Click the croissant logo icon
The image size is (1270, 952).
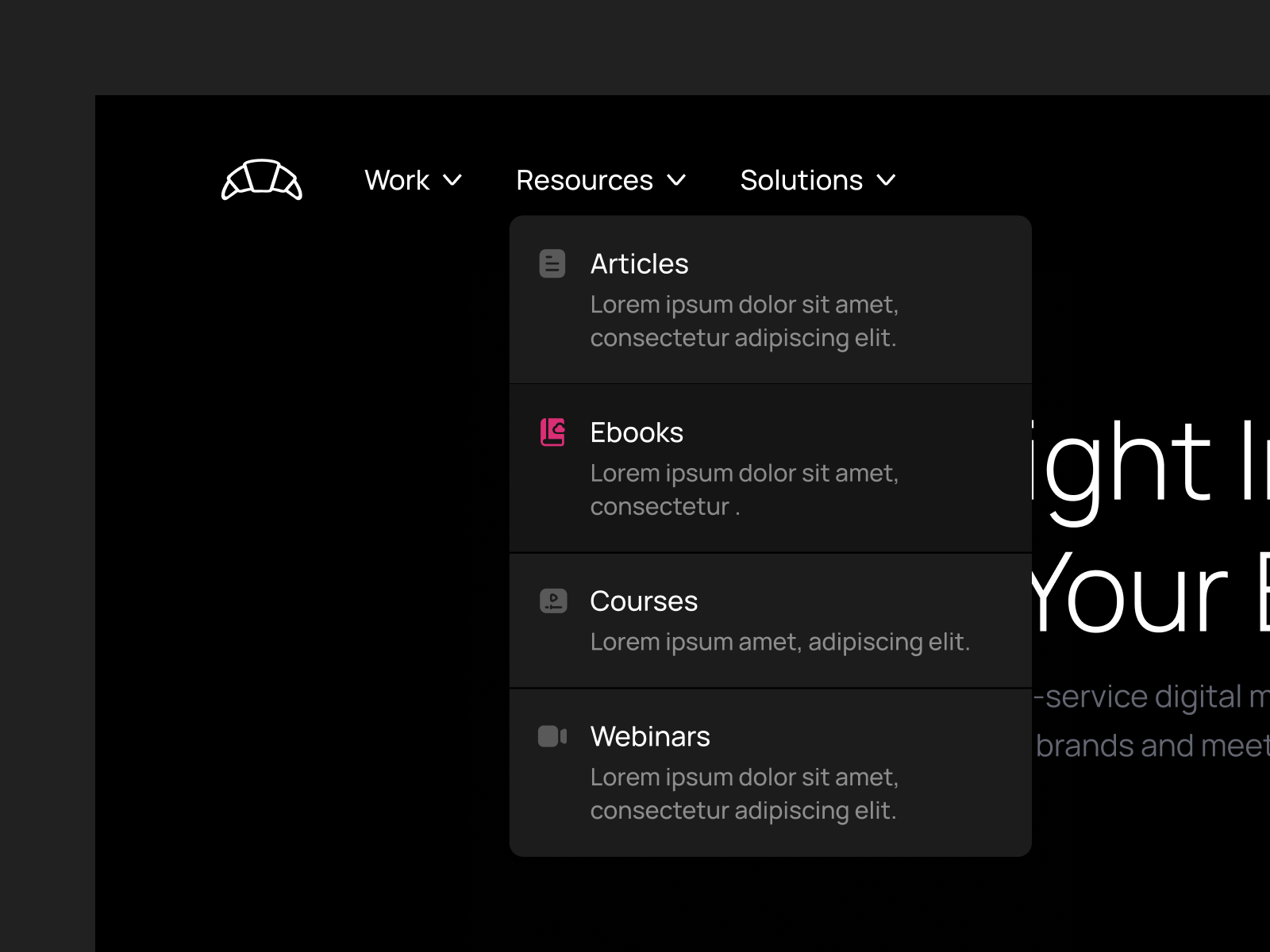pos(261,181)
